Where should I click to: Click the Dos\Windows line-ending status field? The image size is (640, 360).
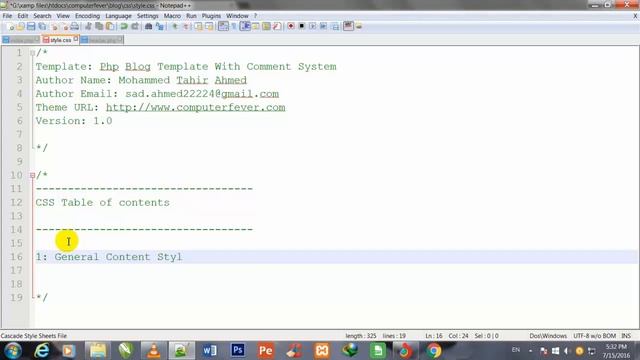coord(548,336)
